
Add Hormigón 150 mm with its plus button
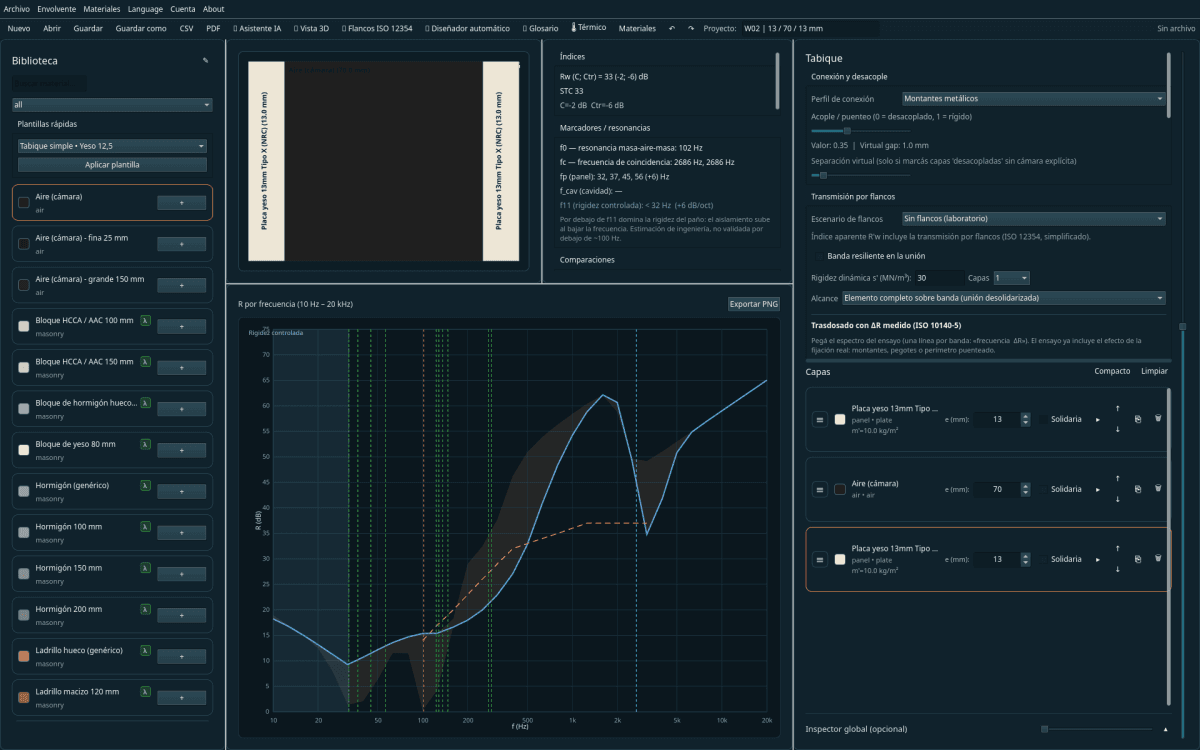182,573
